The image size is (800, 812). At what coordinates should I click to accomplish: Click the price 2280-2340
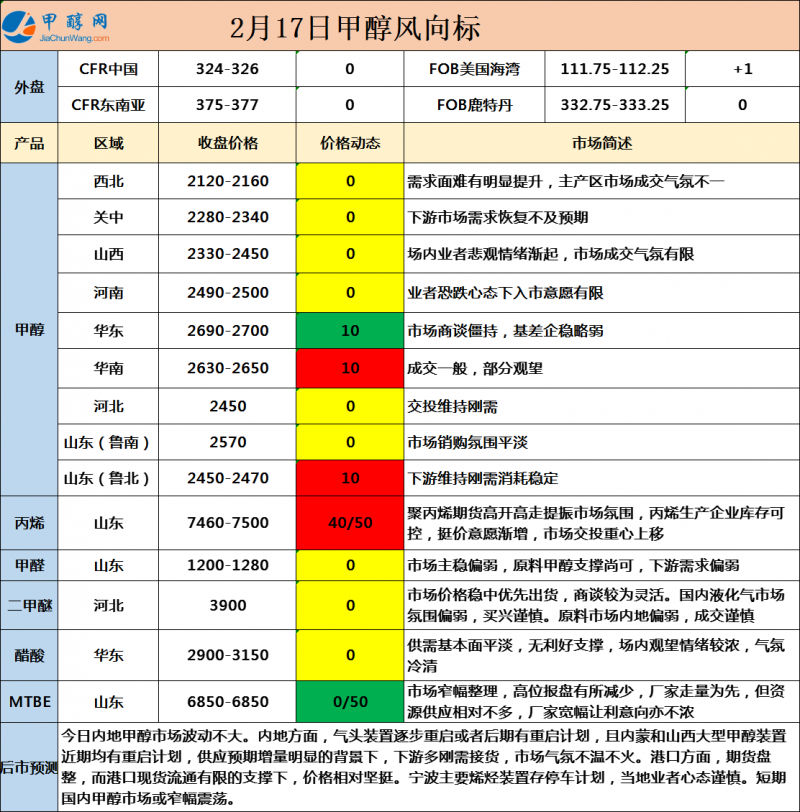point(227,217)
